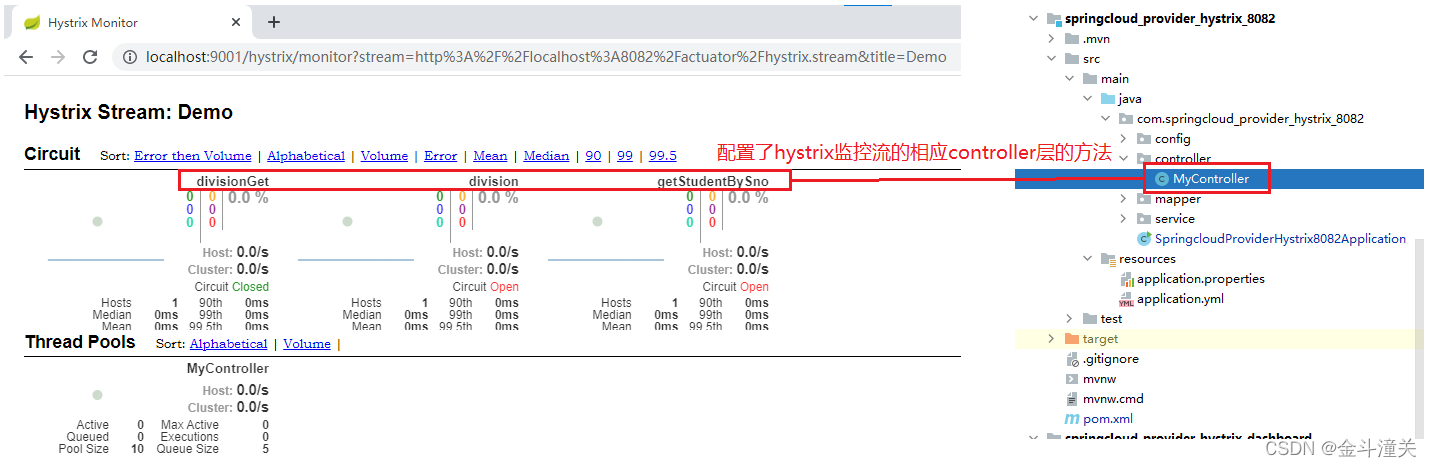Select the mvnw file
The width and height of the screenshot is (1432, 467).
tap(1099, 379)
